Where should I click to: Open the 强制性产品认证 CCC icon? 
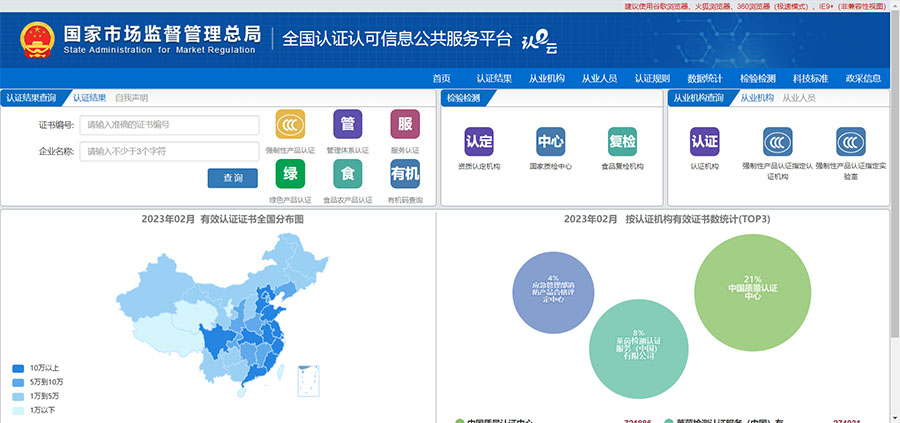[290, 125]
